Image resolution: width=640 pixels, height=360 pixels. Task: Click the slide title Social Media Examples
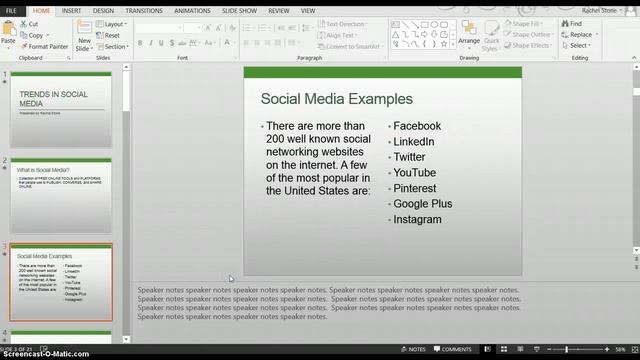coord(337,99)
